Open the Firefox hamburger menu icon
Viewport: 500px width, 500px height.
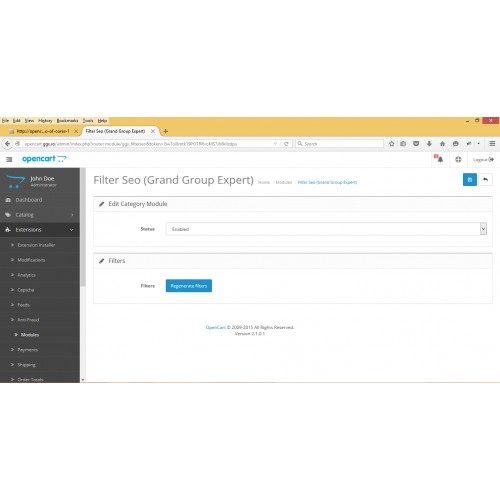[492, 144]
